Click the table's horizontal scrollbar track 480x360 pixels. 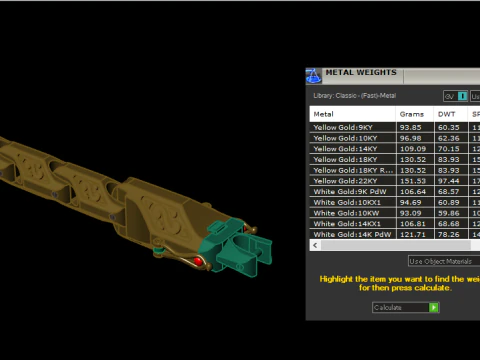point(396,245)
